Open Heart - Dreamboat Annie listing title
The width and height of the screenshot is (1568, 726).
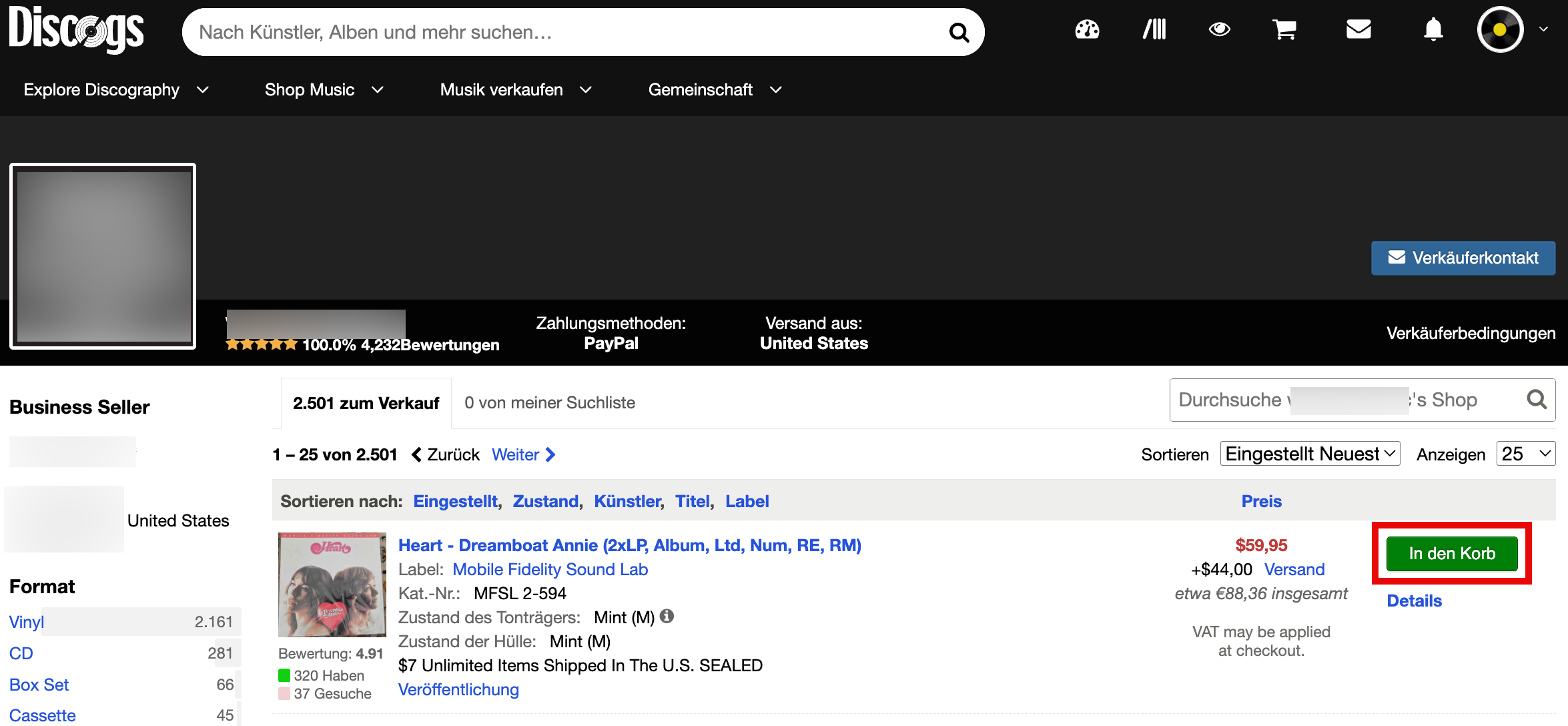coord(629,545)
